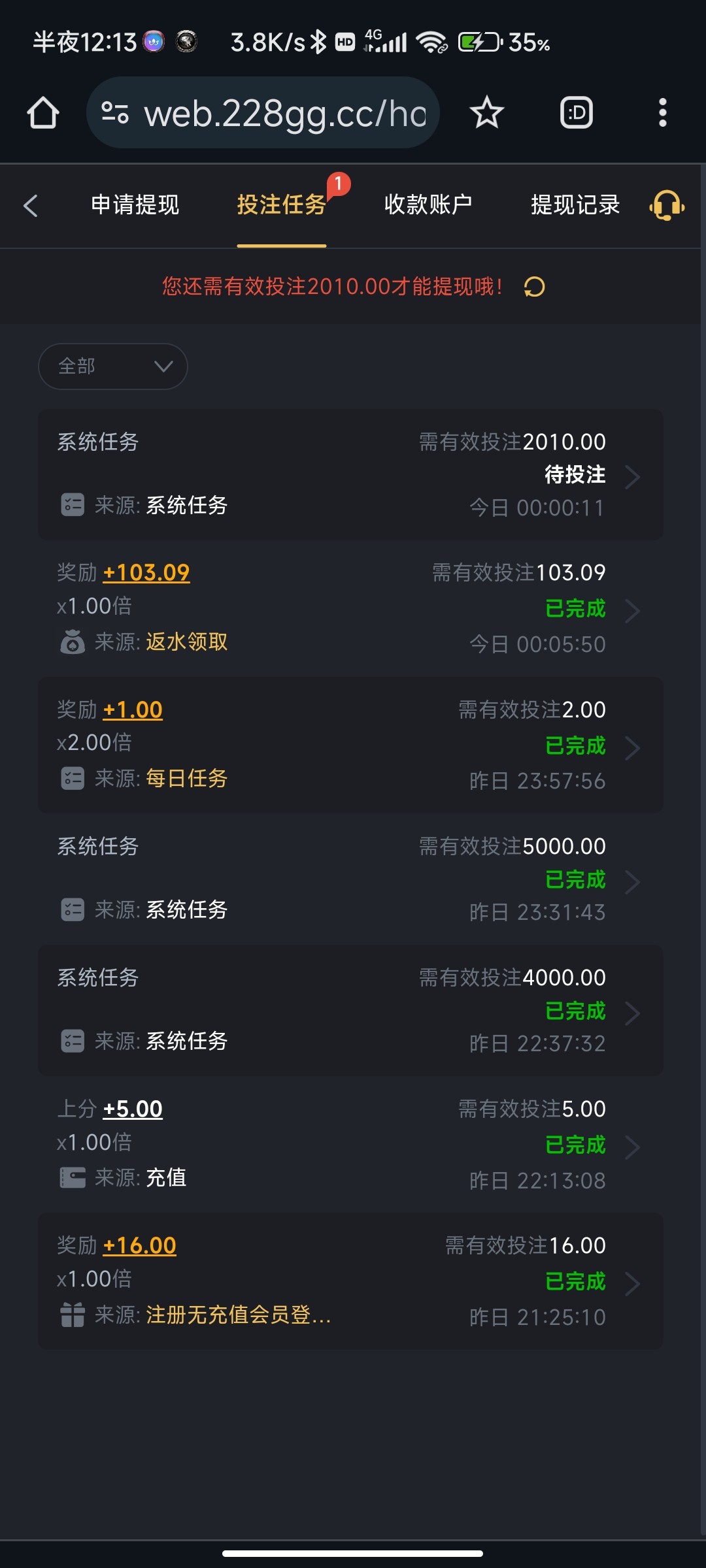
Task: Click the +16.00 reward amount link
Action: click(140, 1246)
